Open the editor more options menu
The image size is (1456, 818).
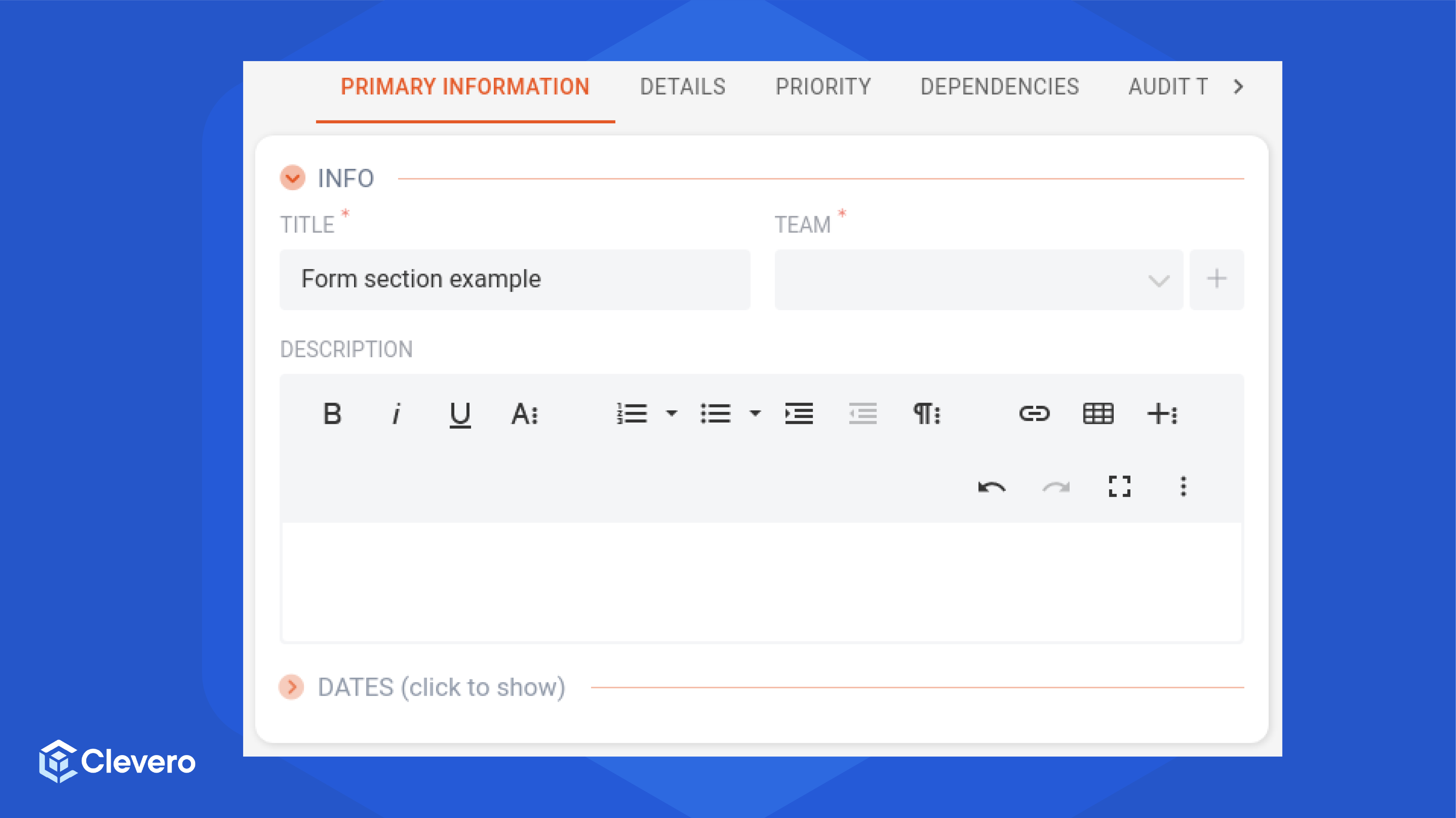point(1184,486)
